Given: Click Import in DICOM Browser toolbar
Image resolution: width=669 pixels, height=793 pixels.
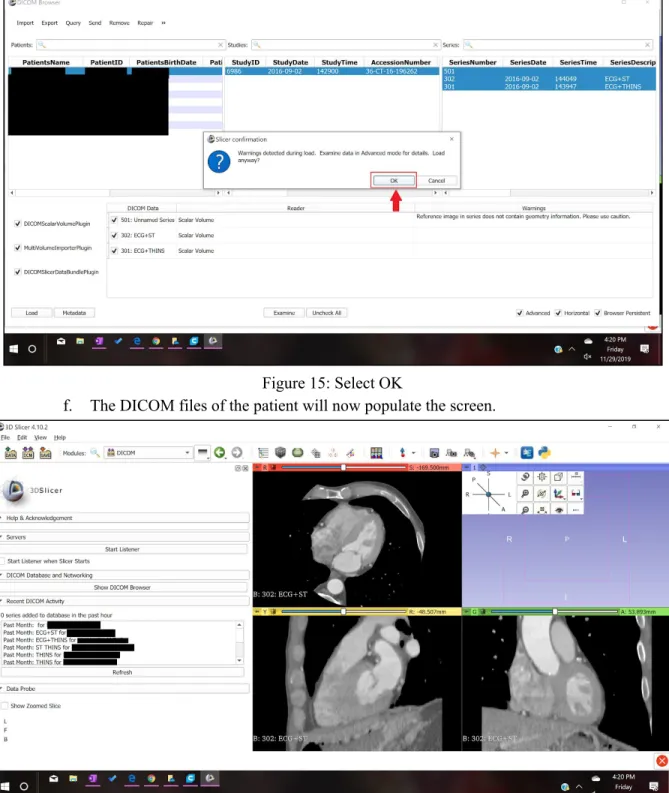Looking at the screenshot, I should point(25,23).
